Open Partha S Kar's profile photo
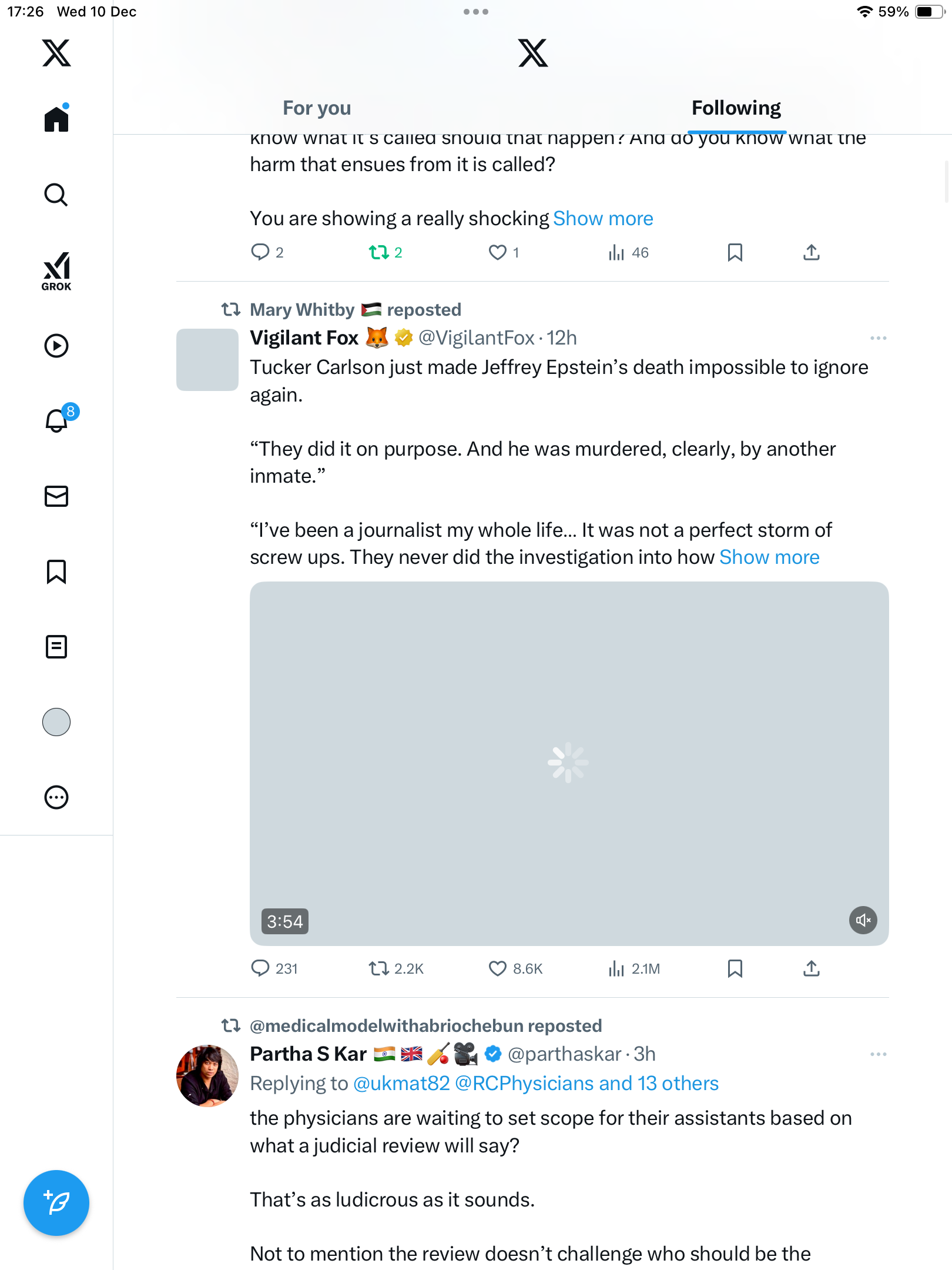 coord(207,1075)
